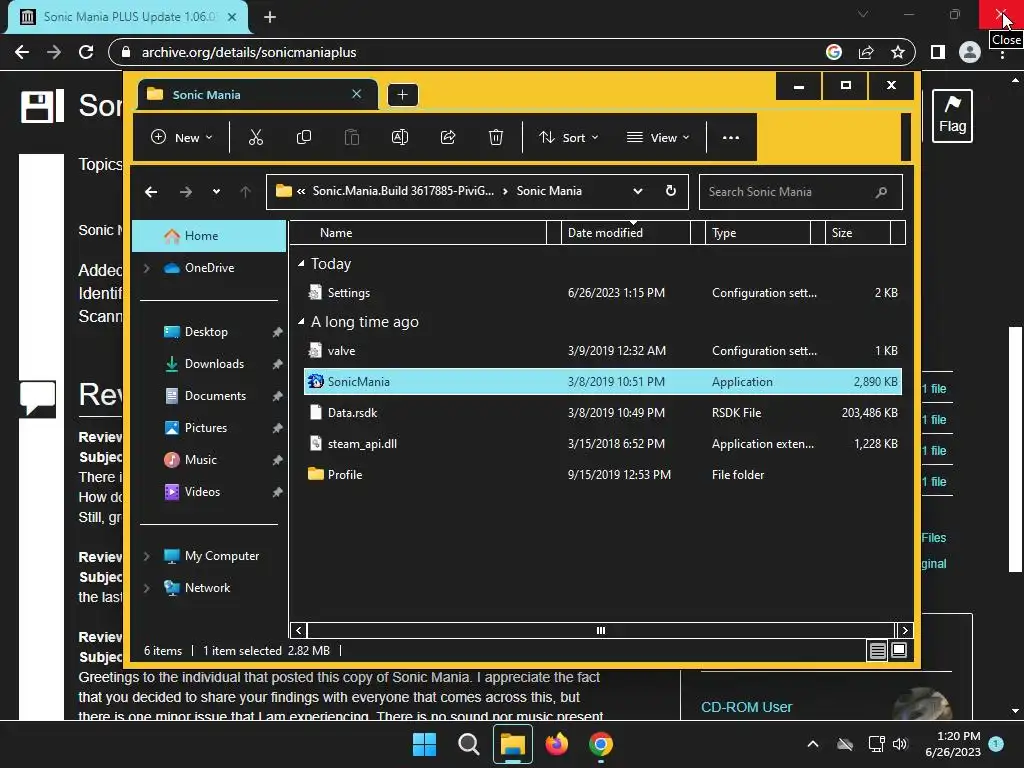Viewport: 1024px width, 768px height.
Task: Open a new Chrome tab
Action: [x=270, y=17]
